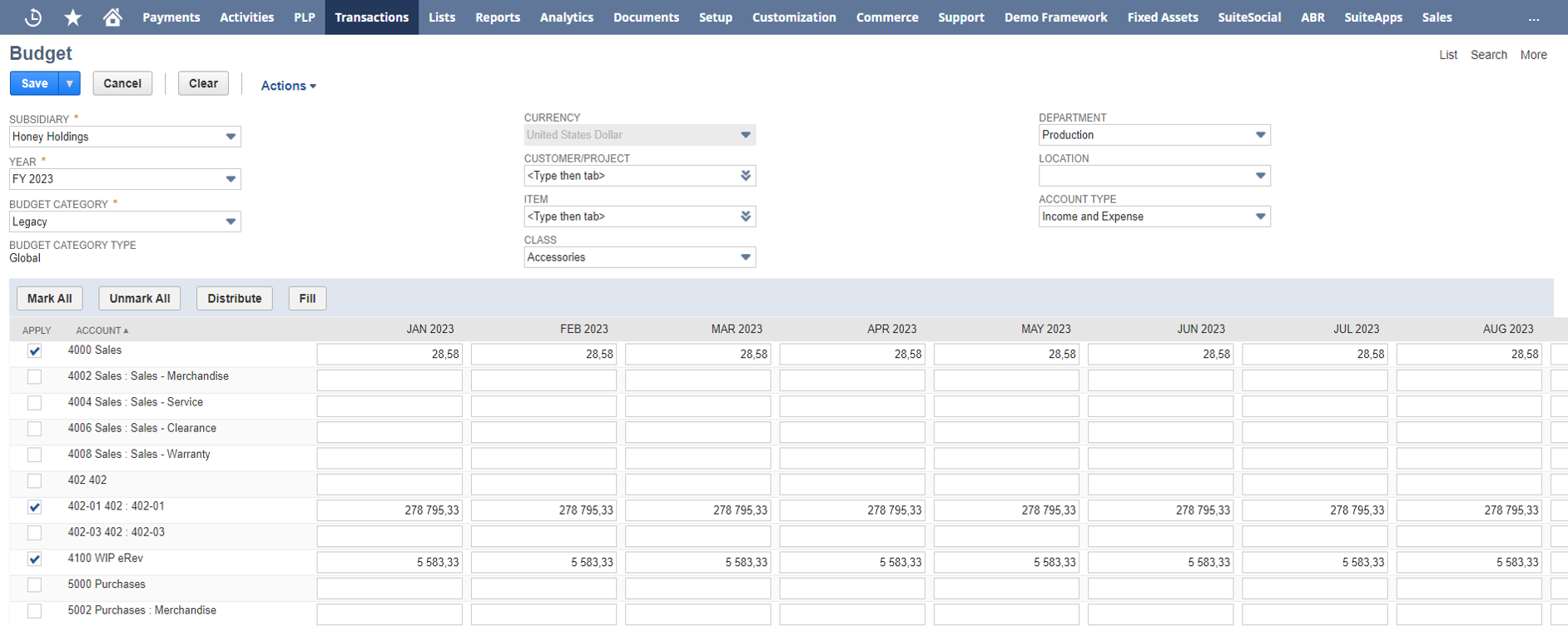Open the more navigation ellipsis menu

(1533, 17)
